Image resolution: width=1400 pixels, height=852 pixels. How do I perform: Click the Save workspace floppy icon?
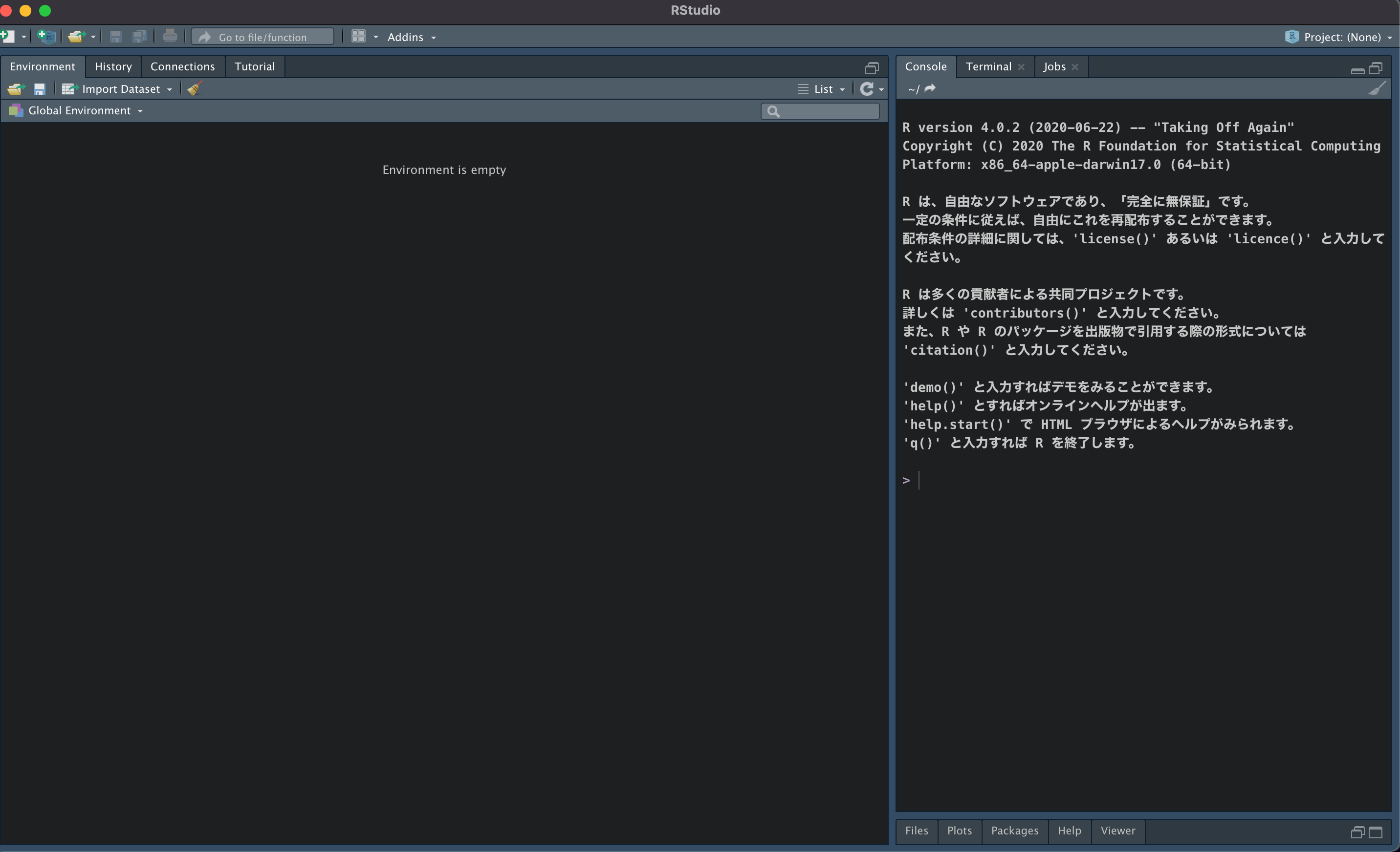[39, 89]
